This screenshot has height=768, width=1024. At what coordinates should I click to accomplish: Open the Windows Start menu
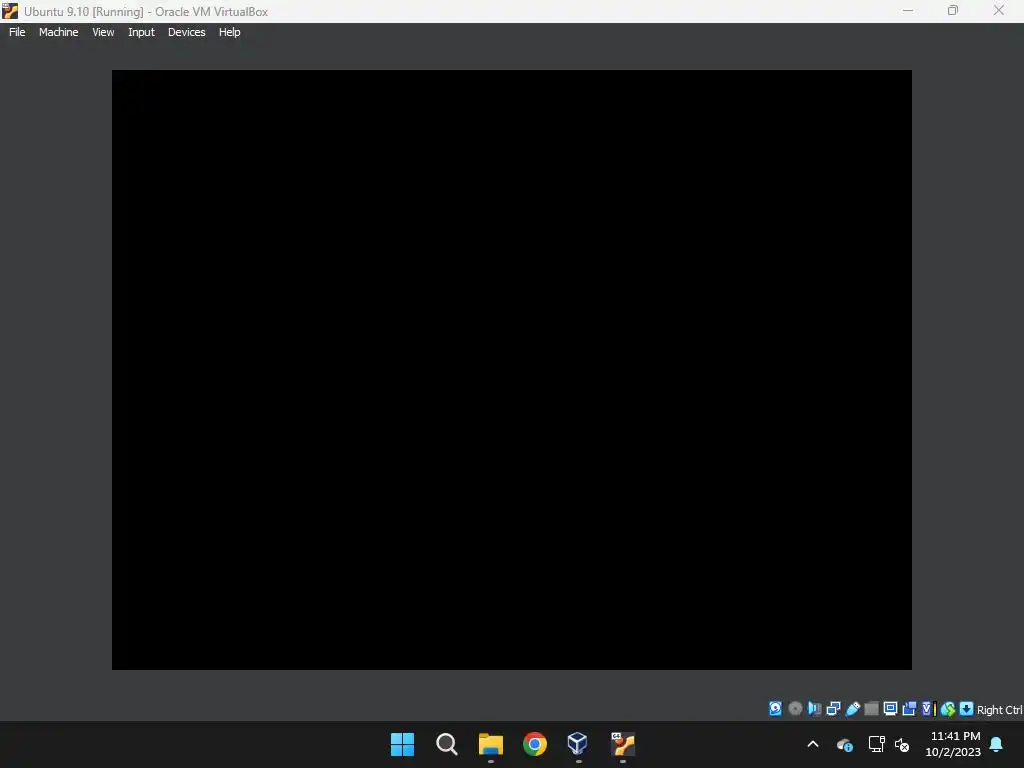click(x=402, y=744)
